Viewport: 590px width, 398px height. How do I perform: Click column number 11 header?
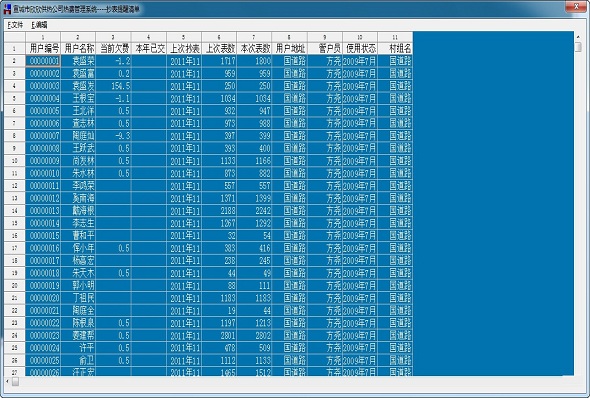coord(395,37)
